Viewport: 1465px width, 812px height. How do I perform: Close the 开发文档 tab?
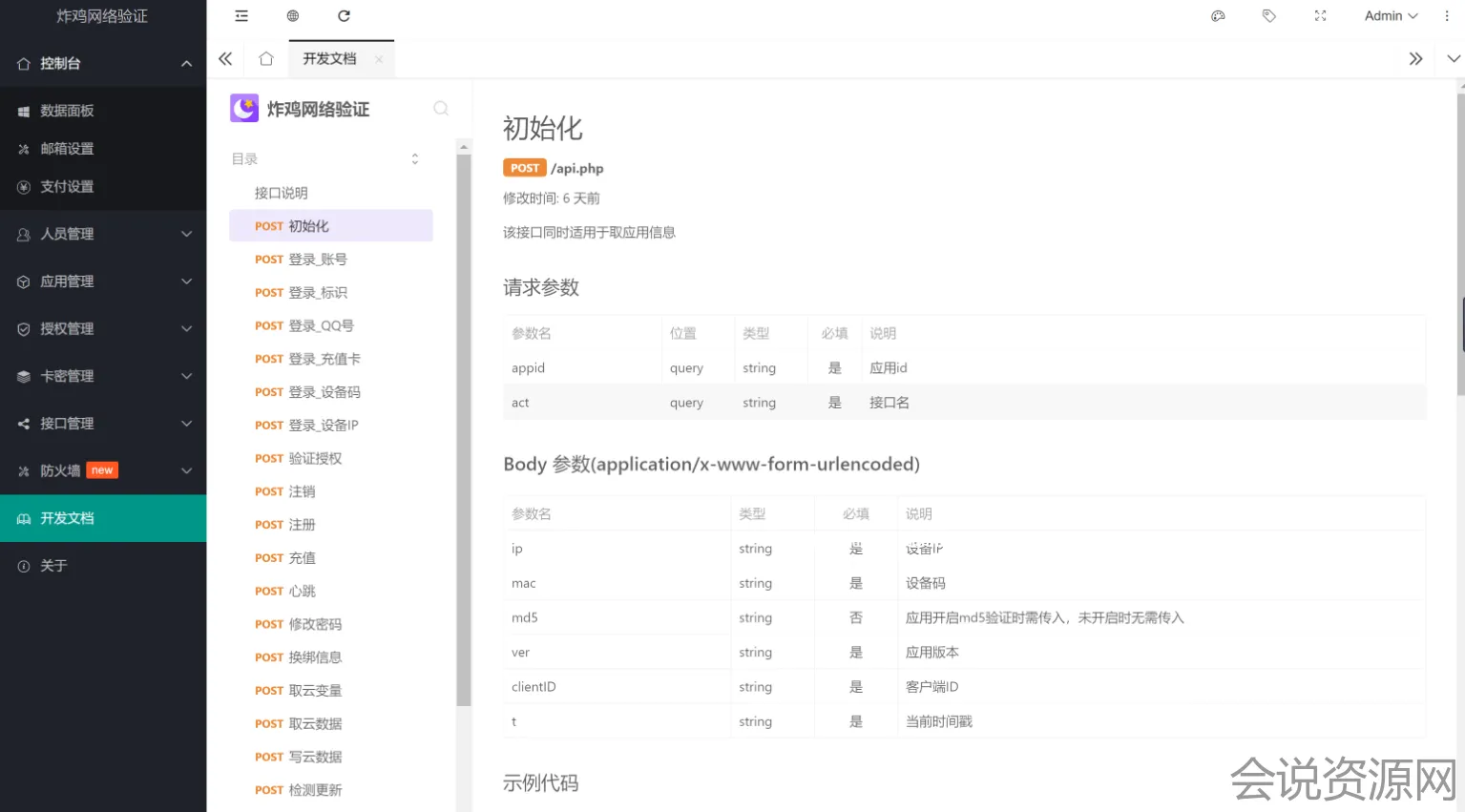click(379, 59)
